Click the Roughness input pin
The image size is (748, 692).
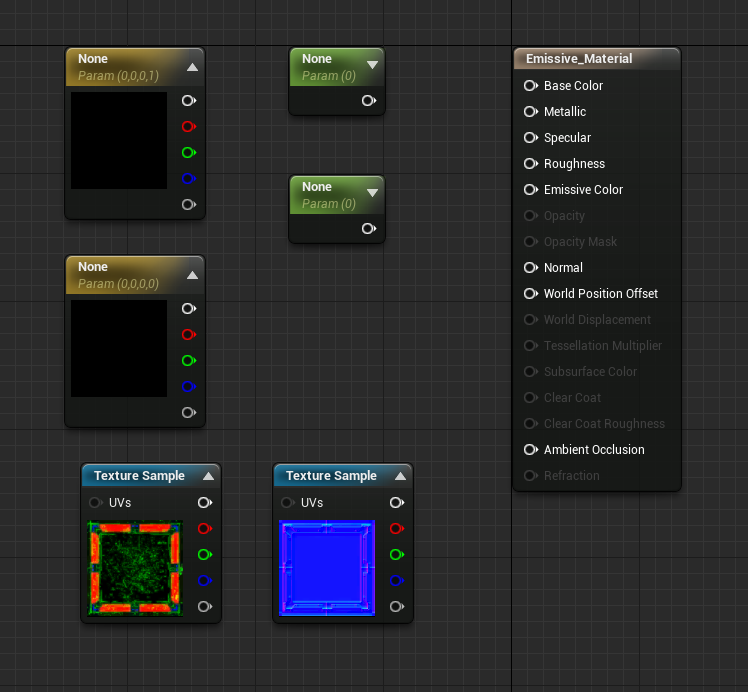tap(530, 164)
